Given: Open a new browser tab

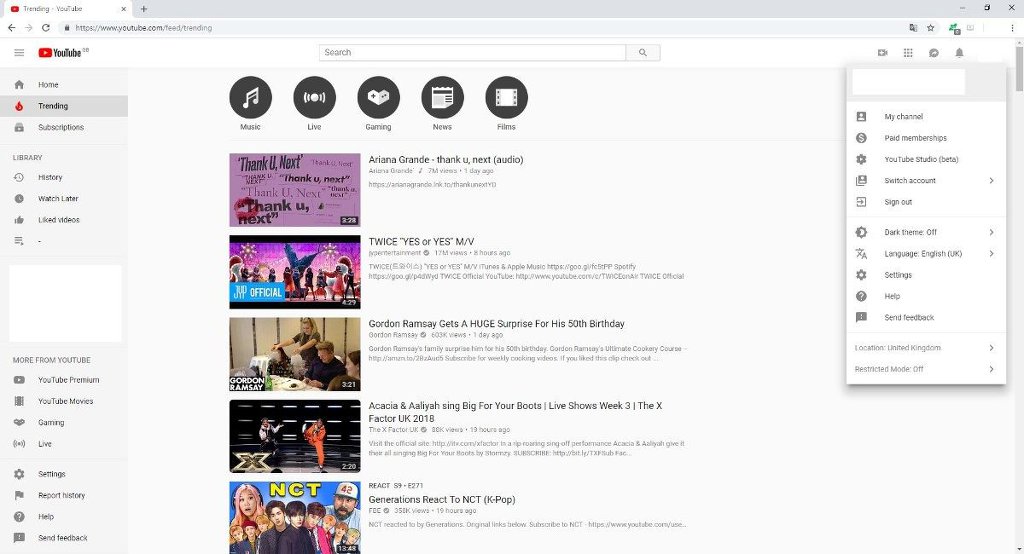Looking at the screenshot, I should pyautogui.click(x=144, y=8).
